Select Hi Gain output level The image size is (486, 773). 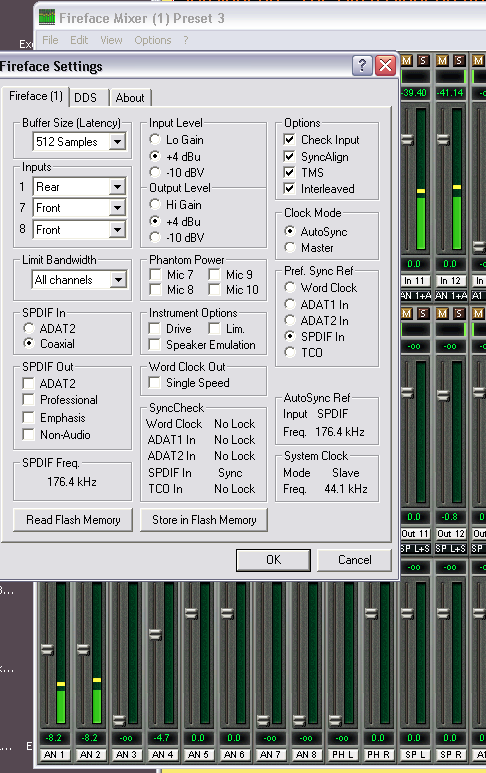pos(155,204)
